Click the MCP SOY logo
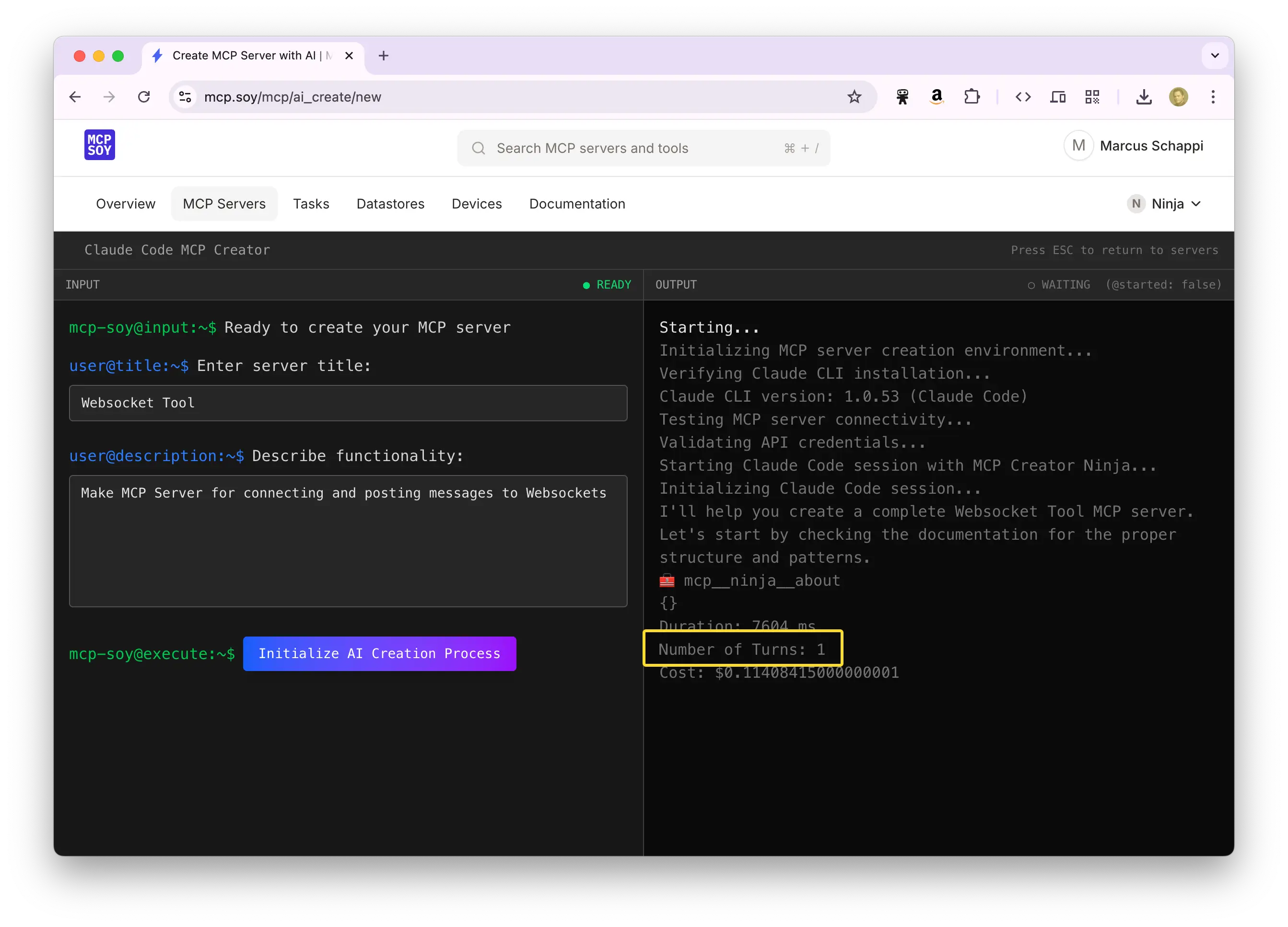 pyautogui.click(x=99, y=145)
